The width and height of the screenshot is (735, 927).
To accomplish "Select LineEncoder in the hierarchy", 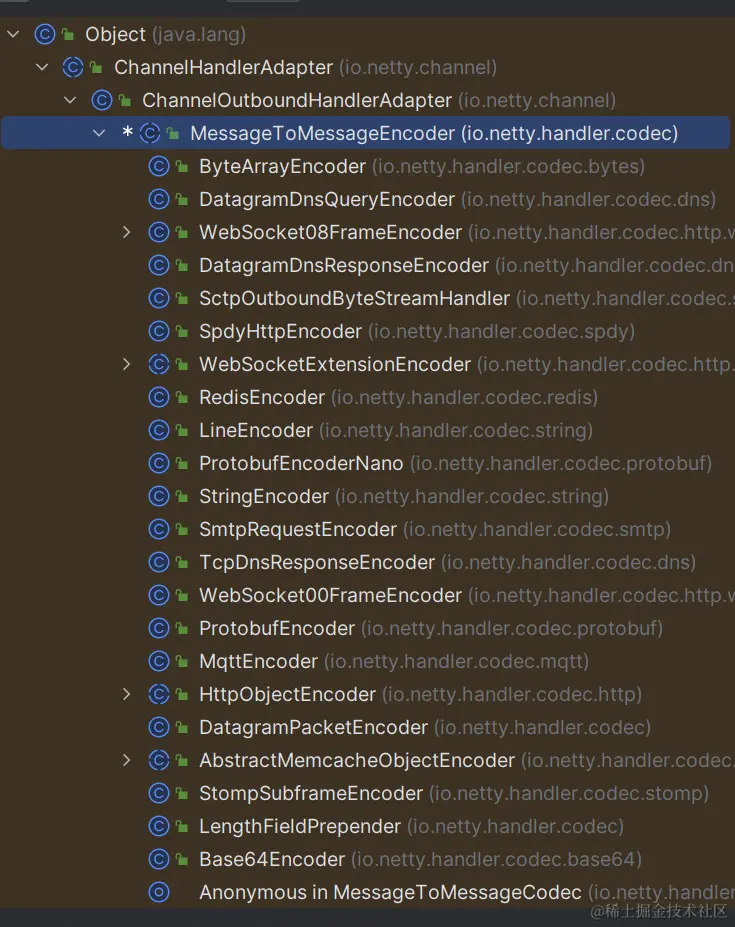I will point(396,430).
